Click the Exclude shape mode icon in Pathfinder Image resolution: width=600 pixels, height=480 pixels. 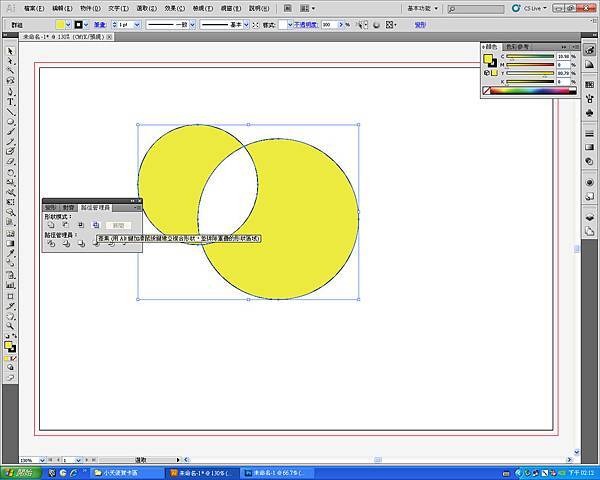point(96,226)
